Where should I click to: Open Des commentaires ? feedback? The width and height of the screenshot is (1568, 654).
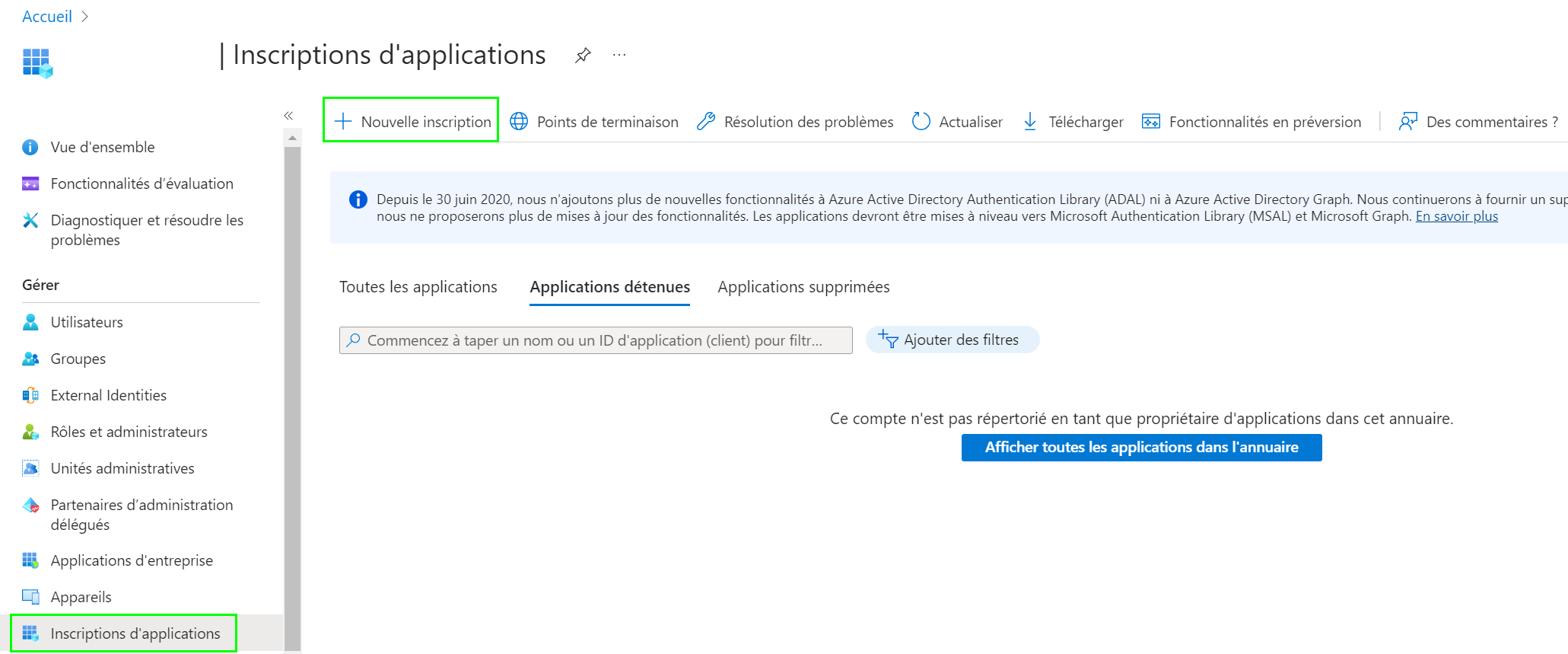click(x=1492, y=122)
